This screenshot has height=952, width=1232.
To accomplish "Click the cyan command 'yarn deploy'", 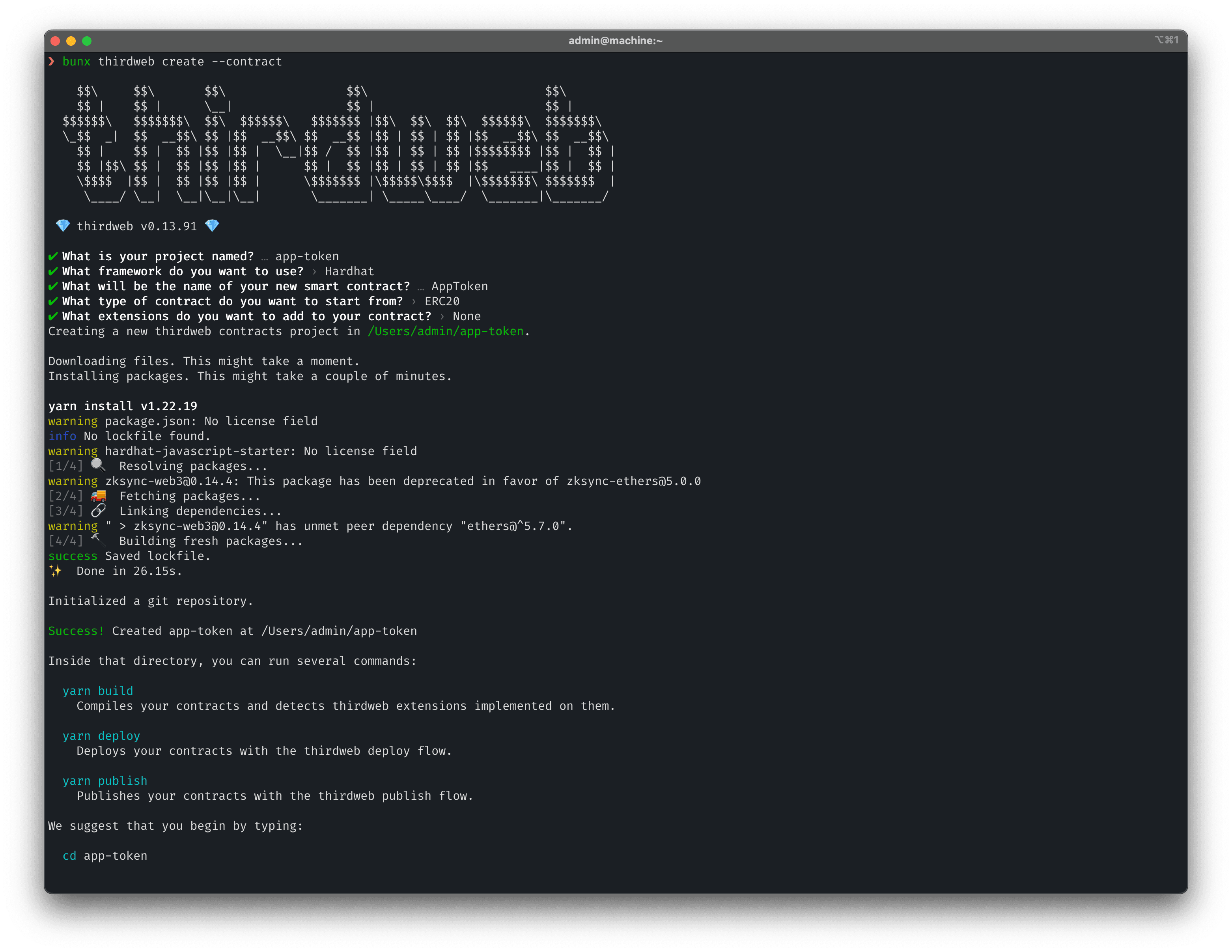I will point(101,736).
